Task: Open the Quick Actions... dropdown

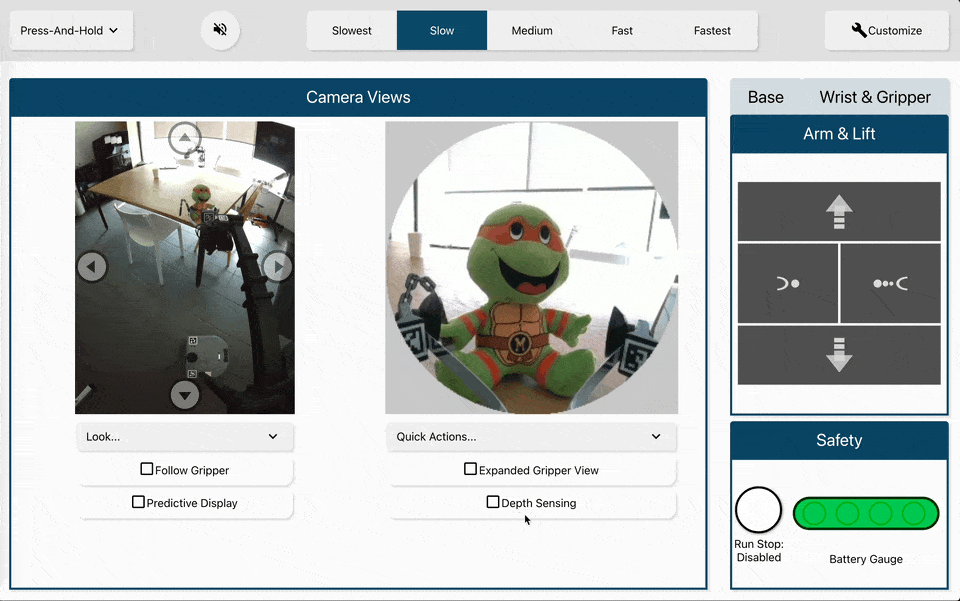Action: click(x=531, y=437)
